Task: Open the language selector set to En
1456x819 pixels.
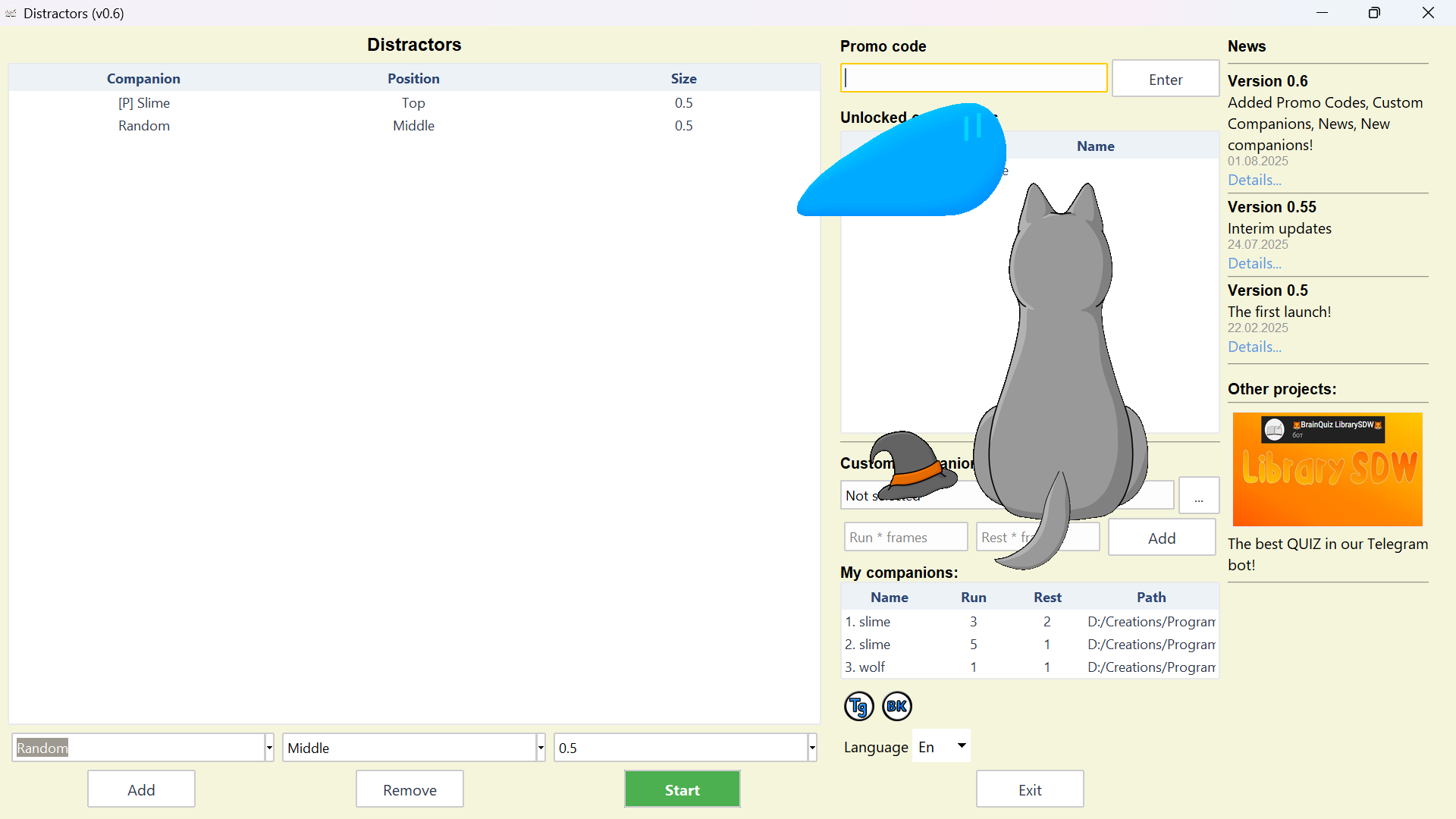Action: click(941, 747)
